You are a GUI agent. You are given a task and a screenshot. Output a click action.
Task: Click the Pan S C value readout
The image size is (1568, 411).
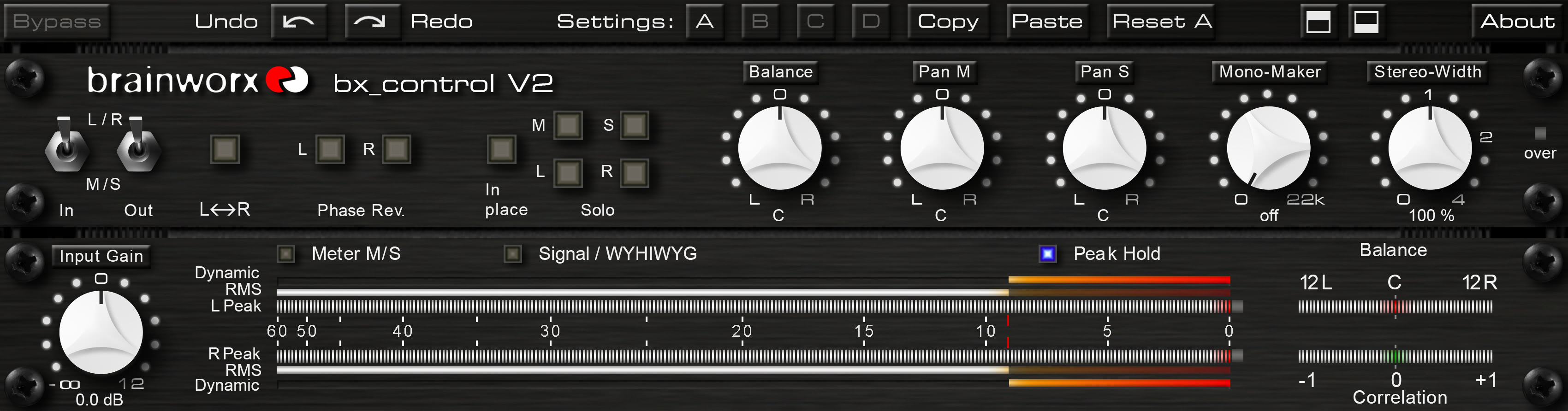1103,215
